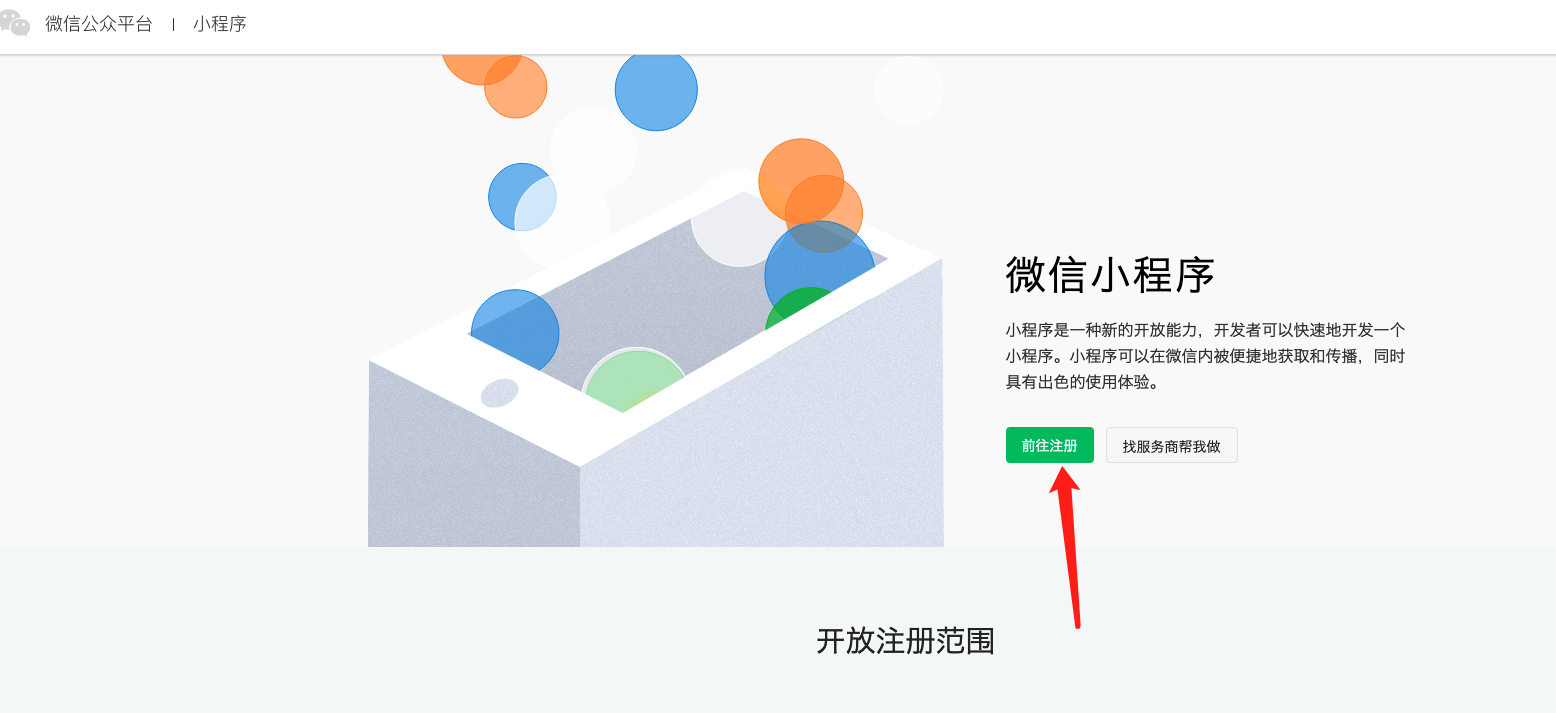Click the 开放注册范围 annotation text
This screenshot has height=713, width=1556.
(905, 641)
